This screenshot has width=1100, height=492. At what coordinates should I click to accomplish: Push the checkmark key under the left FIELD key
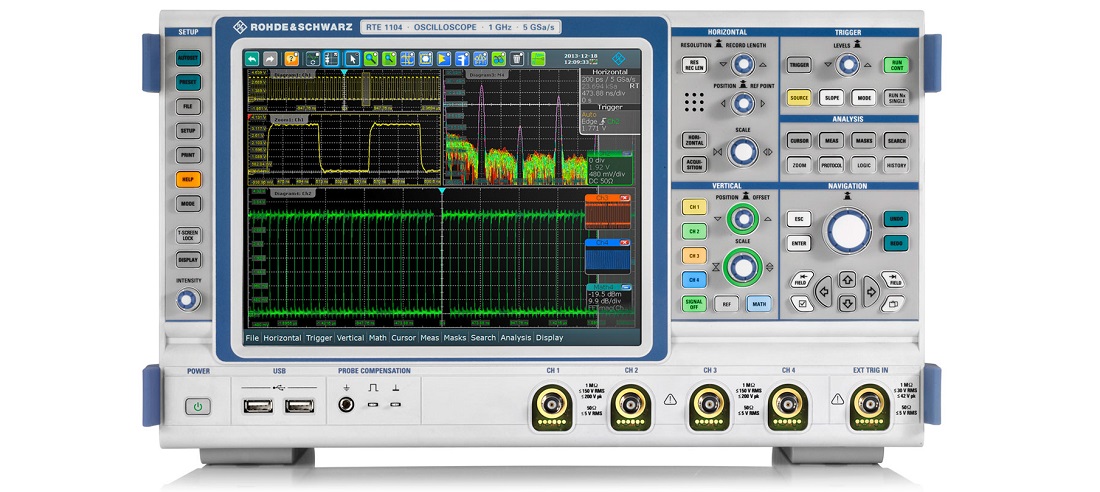click(x=801, y=303)
